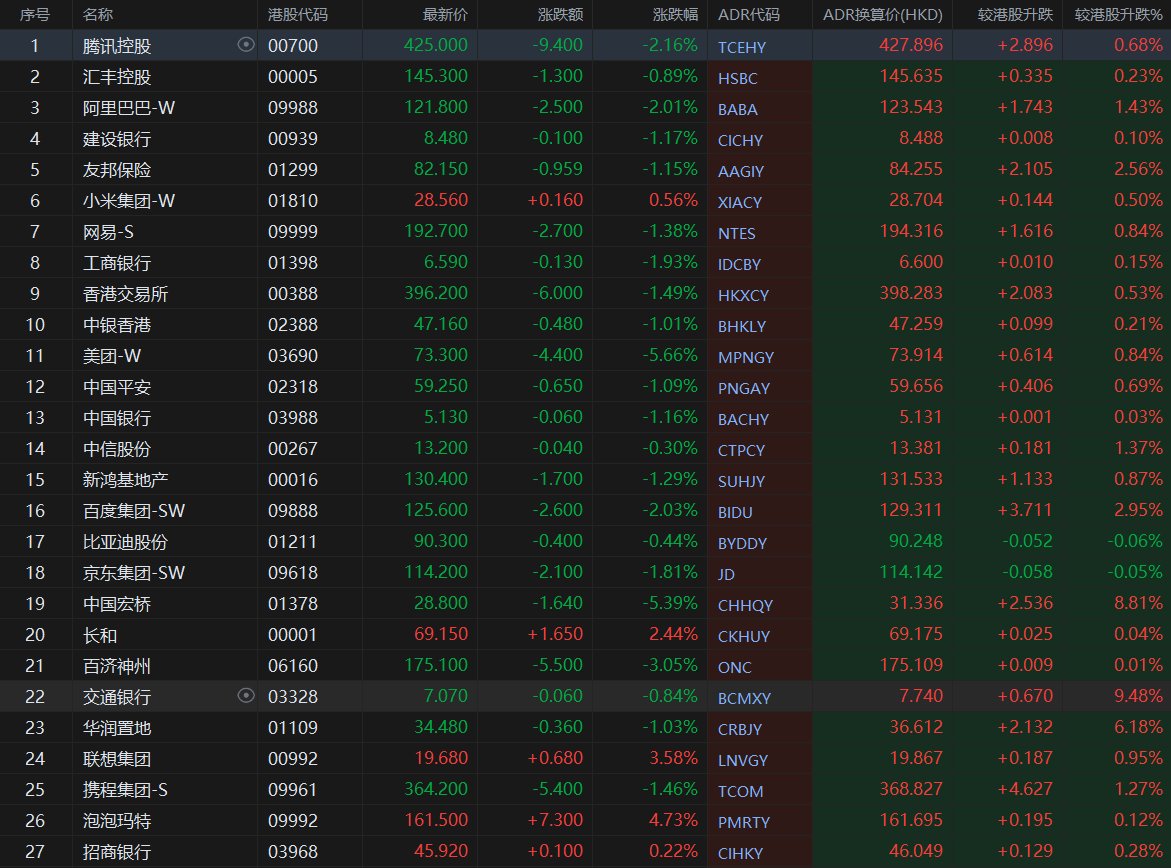Click the circle icon next to 腾讯控股
This screenshot has height=868, width=1171.
tap(246, 45)
